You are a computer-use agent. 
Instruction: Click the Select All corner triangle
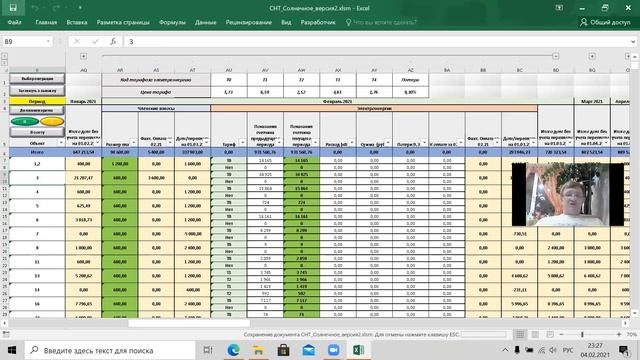click(x=4, y=70)
